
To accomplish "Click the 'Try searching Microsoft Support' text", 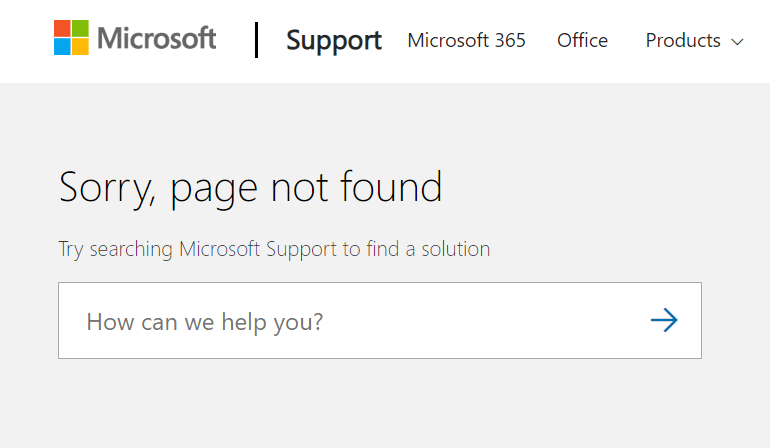I will 274,248.
